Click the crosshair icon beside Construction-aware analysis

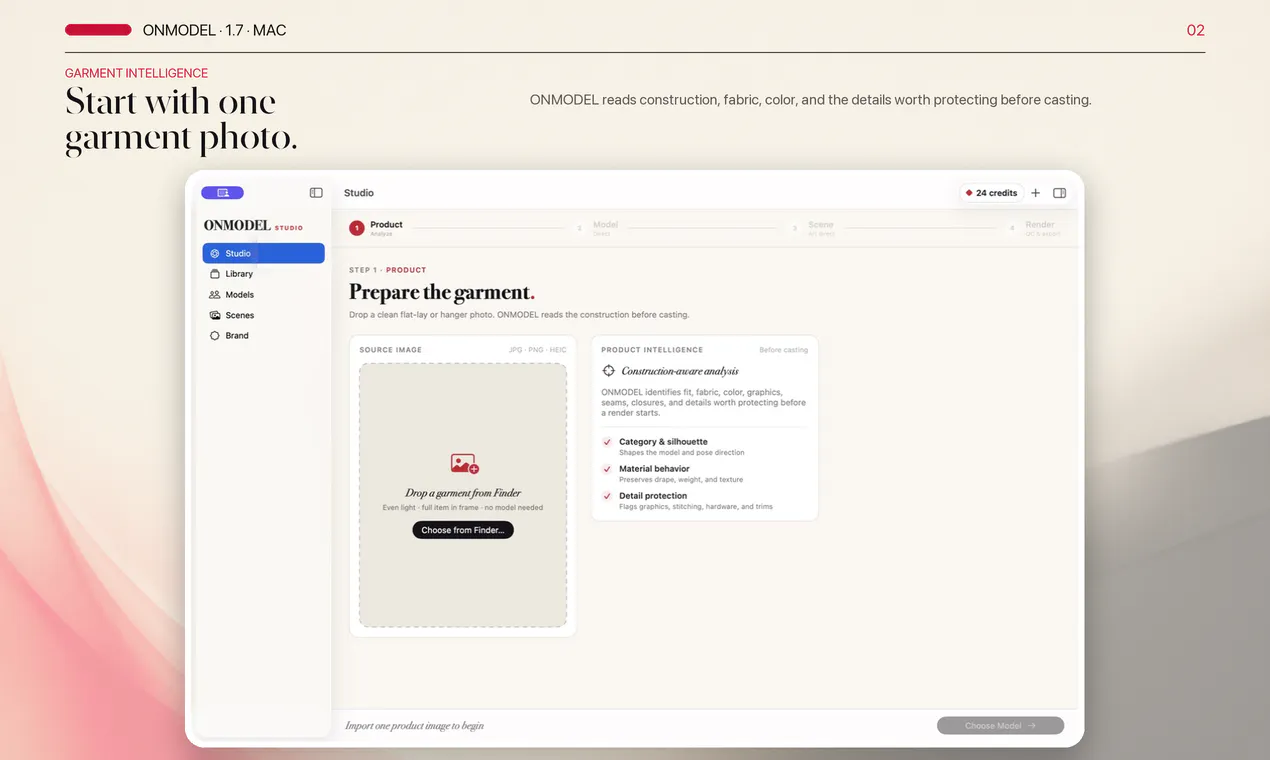point(609,371)
